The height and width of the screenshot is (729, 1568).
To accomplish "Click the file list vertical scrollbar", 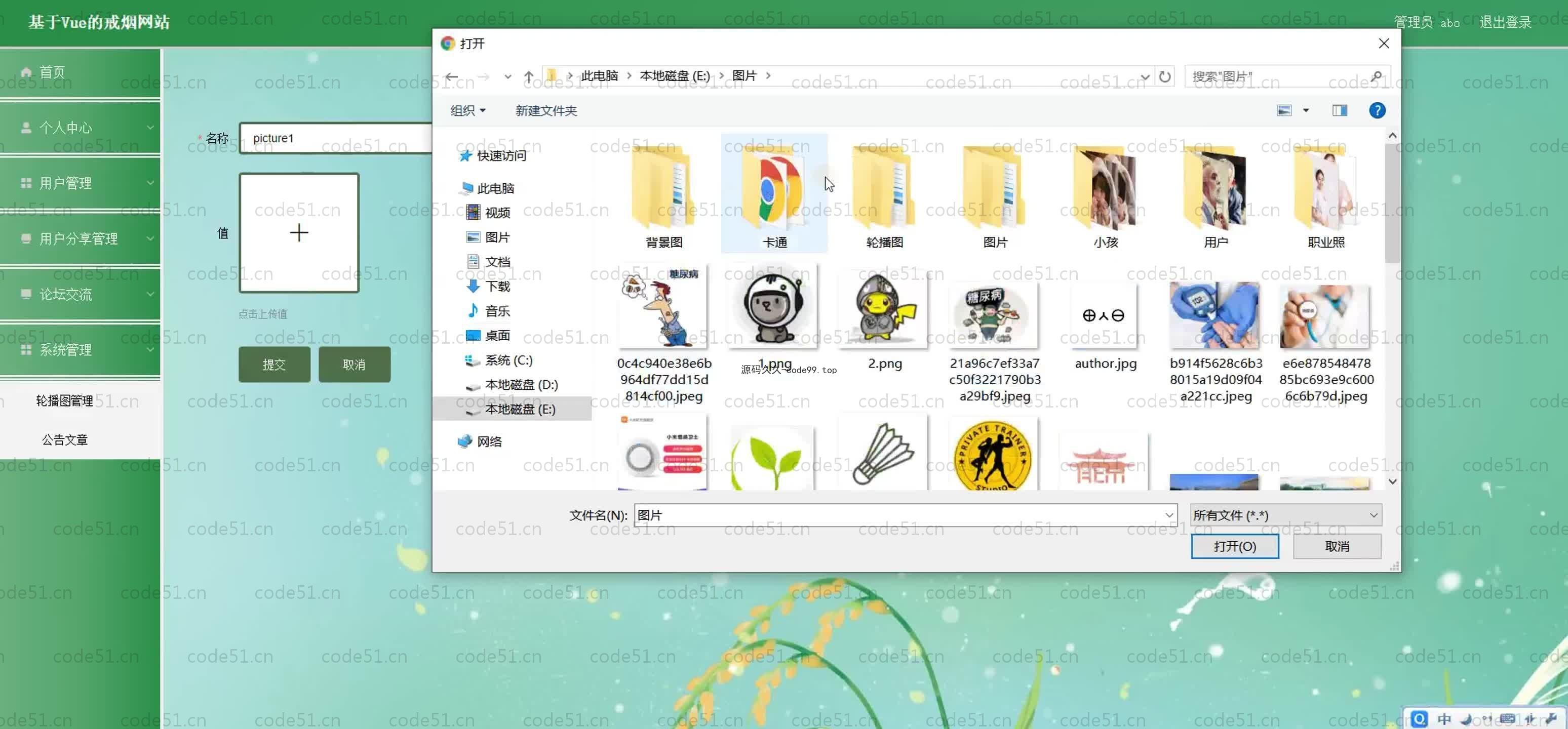I will click(x=1392, y=204).
